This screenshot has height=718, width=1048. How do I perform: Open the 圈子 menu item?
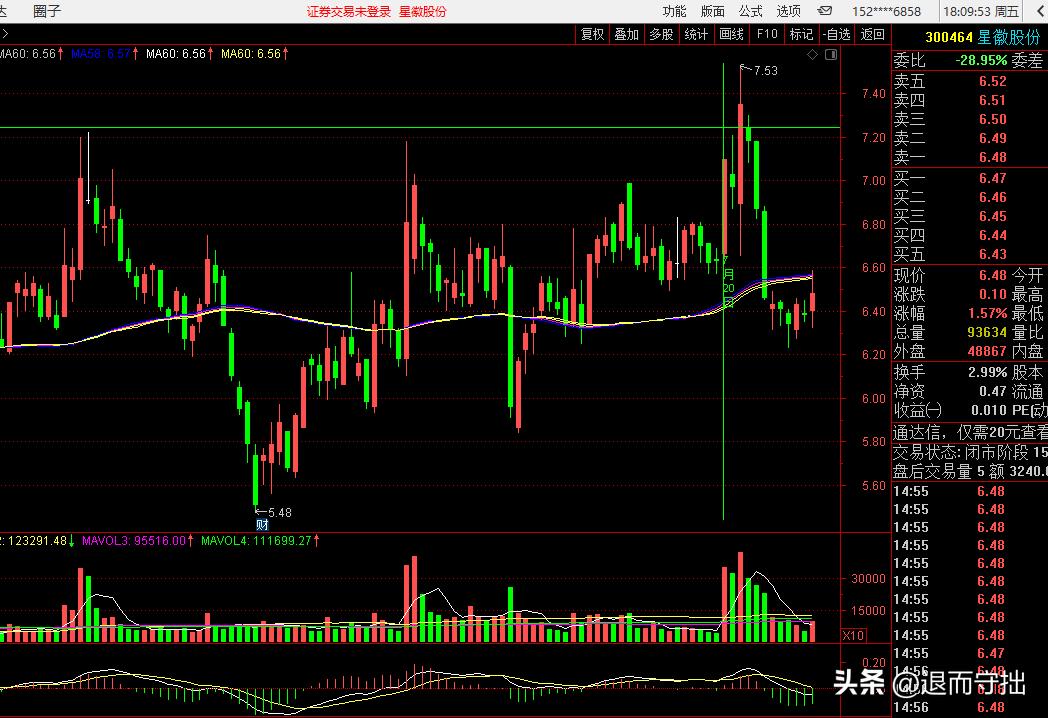(47, 11)
